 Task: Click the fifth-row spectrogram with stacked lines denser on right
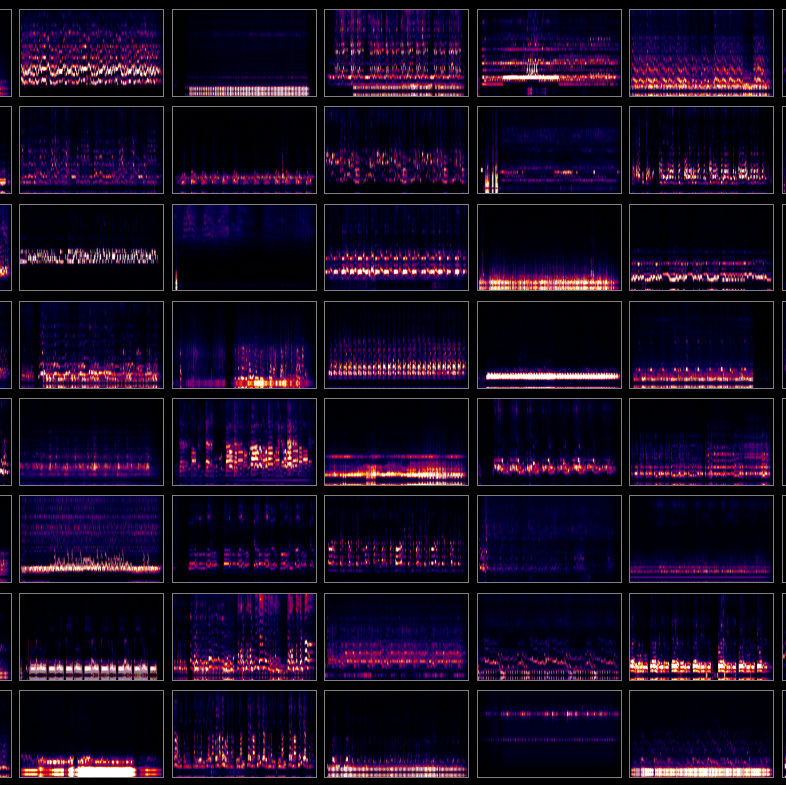(701, 442)
